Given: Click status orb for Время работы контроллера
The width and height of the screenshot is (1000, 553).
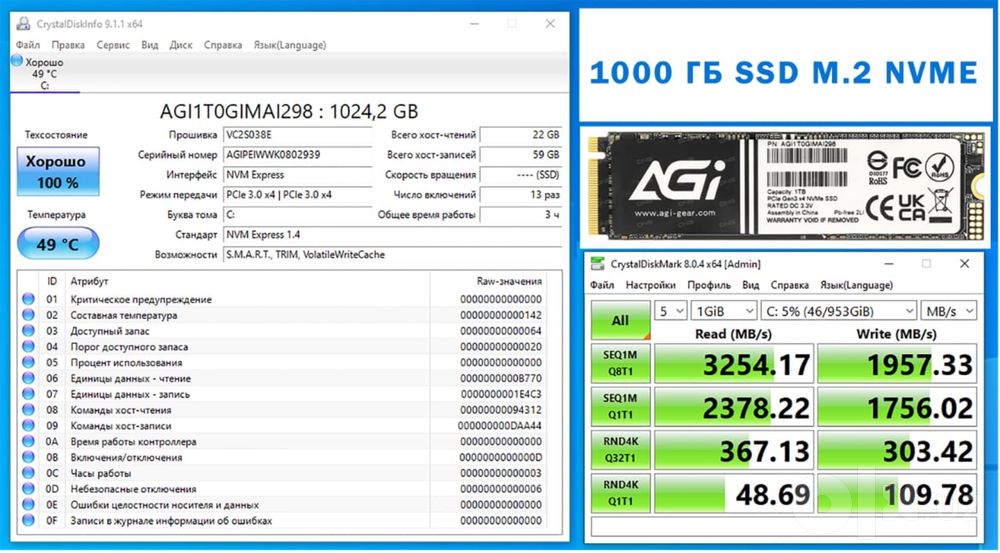Looking at the screenshot, I should (28, 441).
